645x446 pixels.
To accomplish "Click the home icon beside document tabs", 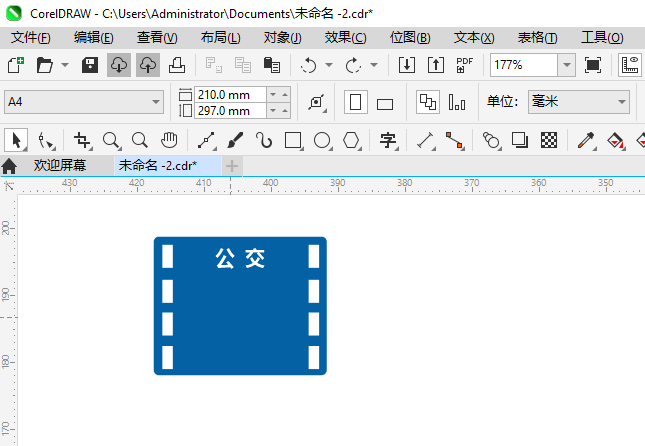I will 9,166.
